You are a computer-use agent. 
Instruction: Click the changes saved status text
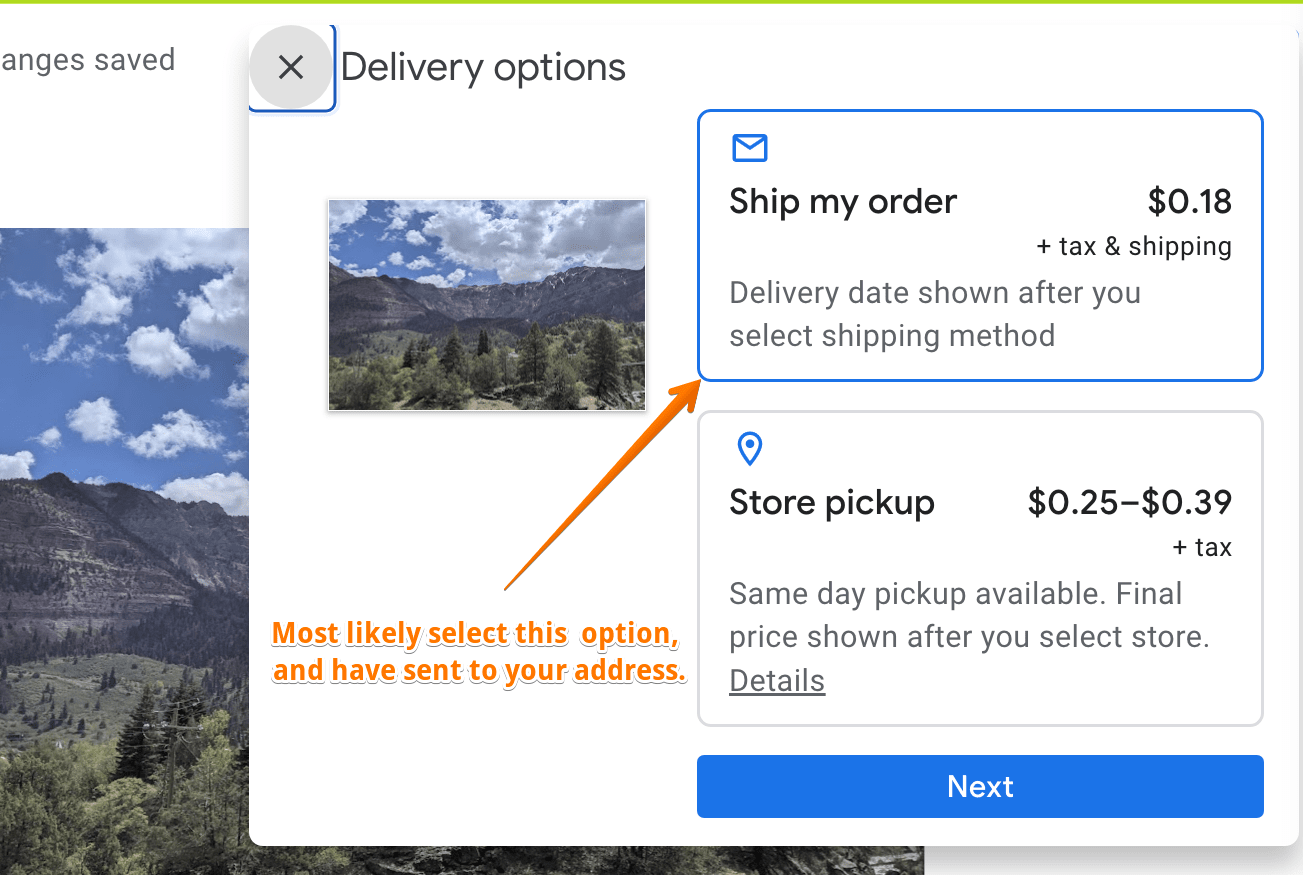coord(88,60)
